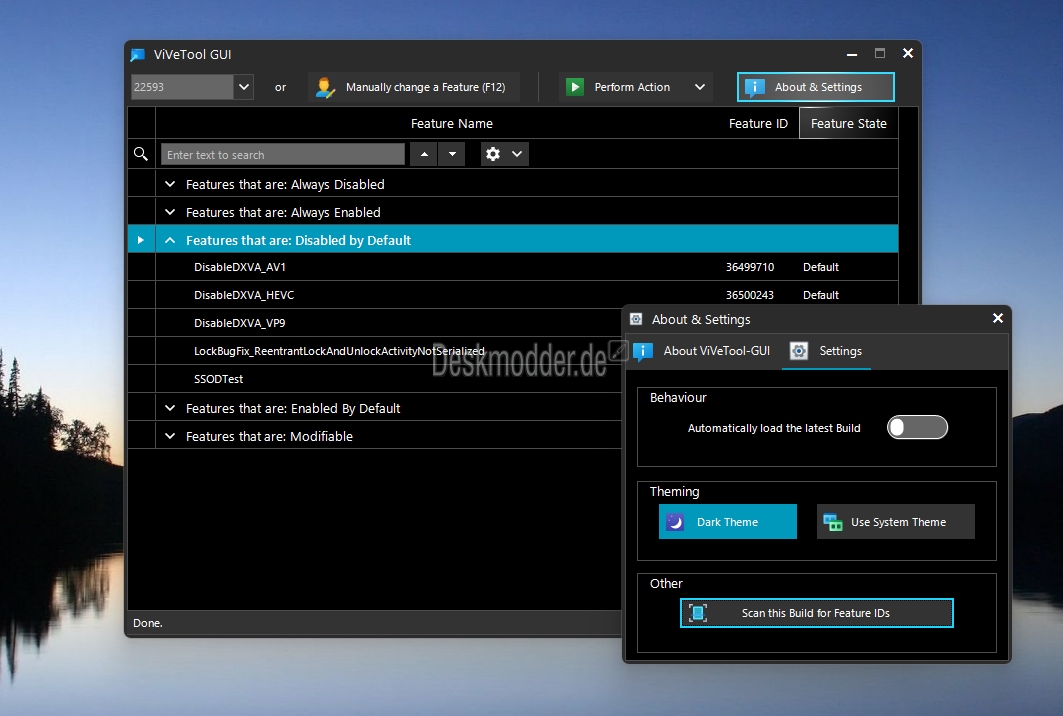Jump to next search result with down arrow

(452, 154)
